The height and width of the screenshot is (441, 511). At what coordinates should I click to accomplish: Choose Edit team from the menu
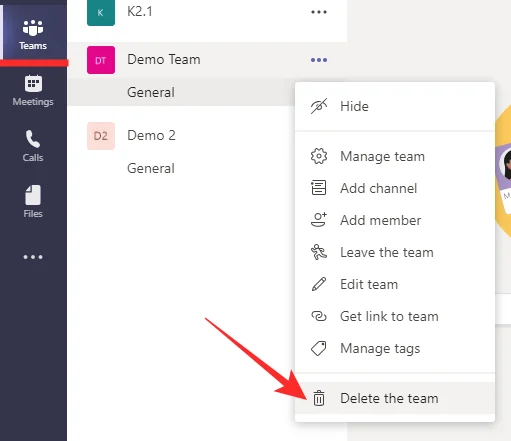tap(395, 284)
